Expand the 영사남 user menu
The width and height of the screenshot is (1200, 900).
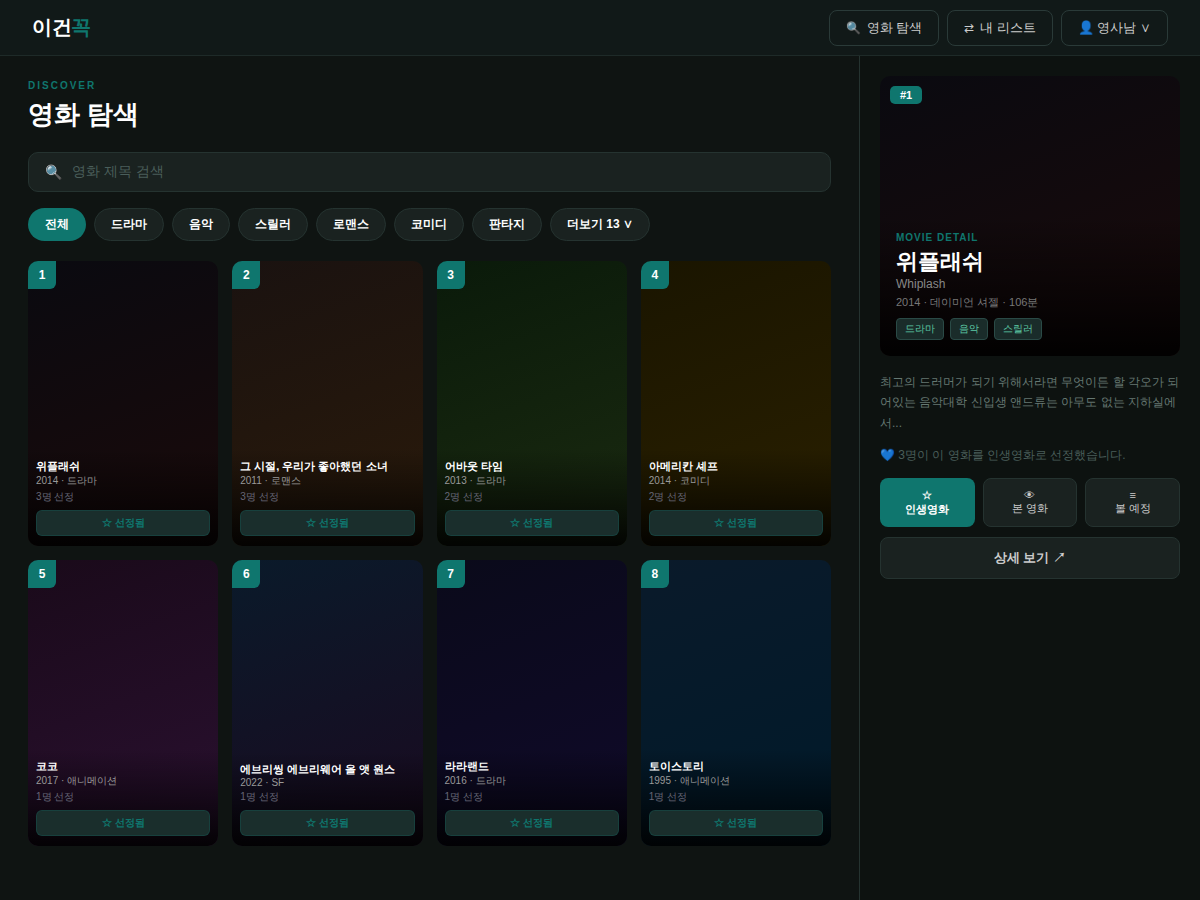[1114, 28]
